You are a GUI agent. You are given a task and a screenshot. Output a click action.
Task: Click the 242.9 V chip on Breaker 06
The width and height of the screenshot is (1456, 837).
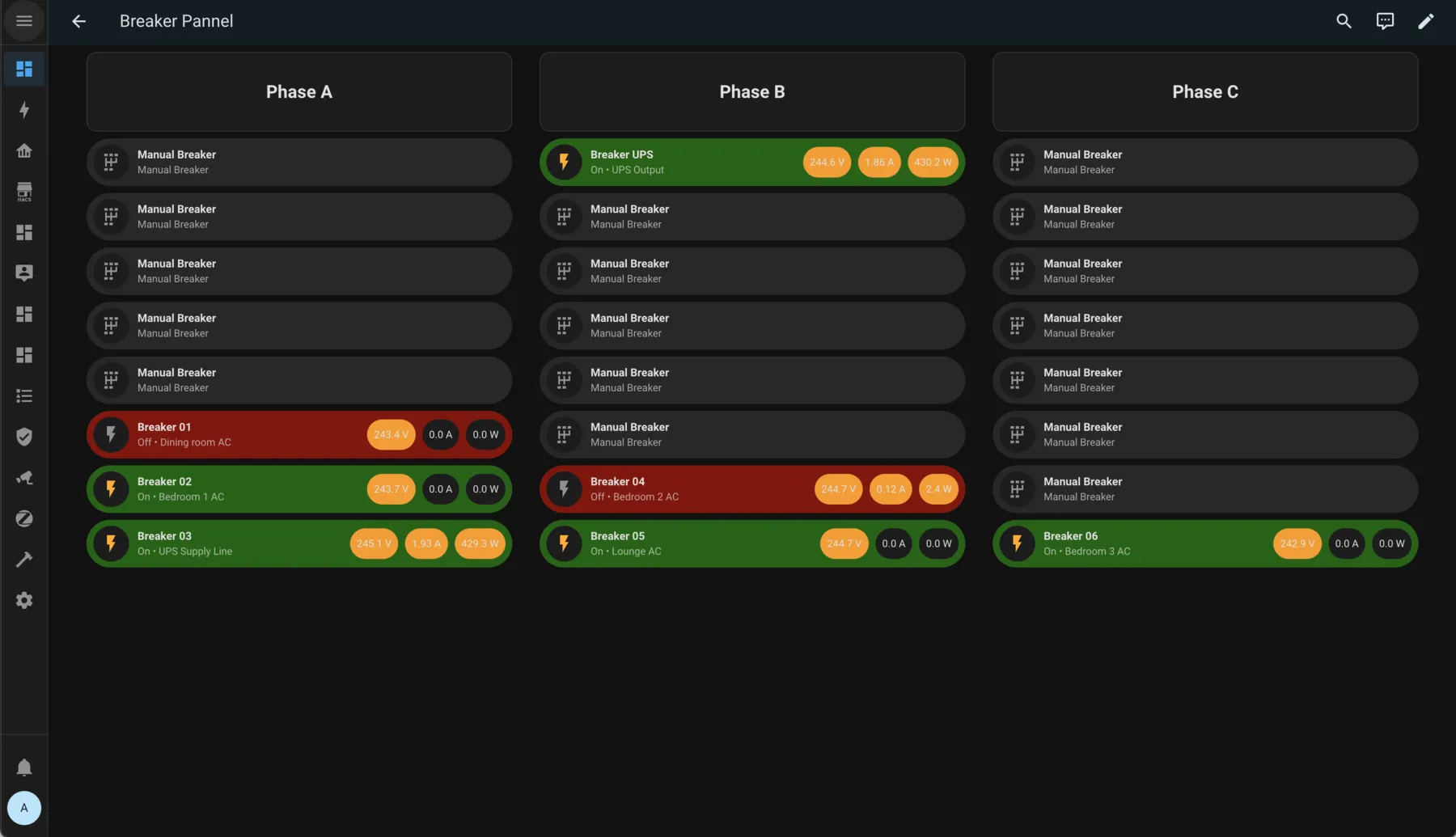[x=1297, y=543]
